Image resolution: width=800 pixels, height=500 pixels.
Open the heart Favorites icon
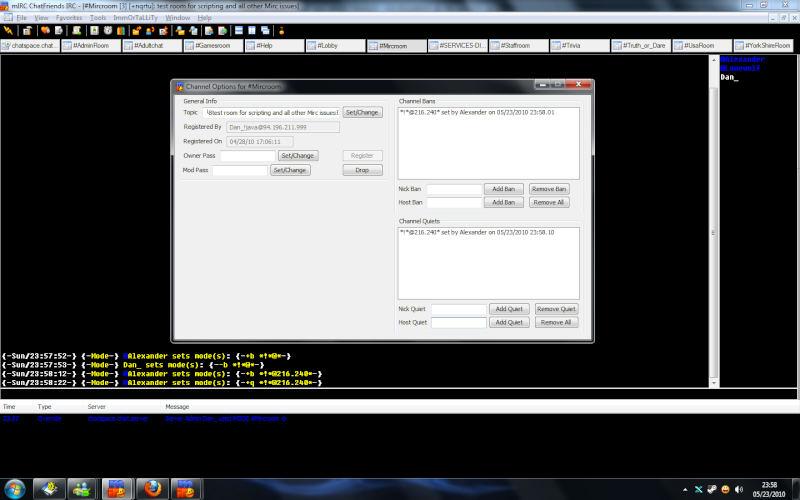[x=45, y=31]
